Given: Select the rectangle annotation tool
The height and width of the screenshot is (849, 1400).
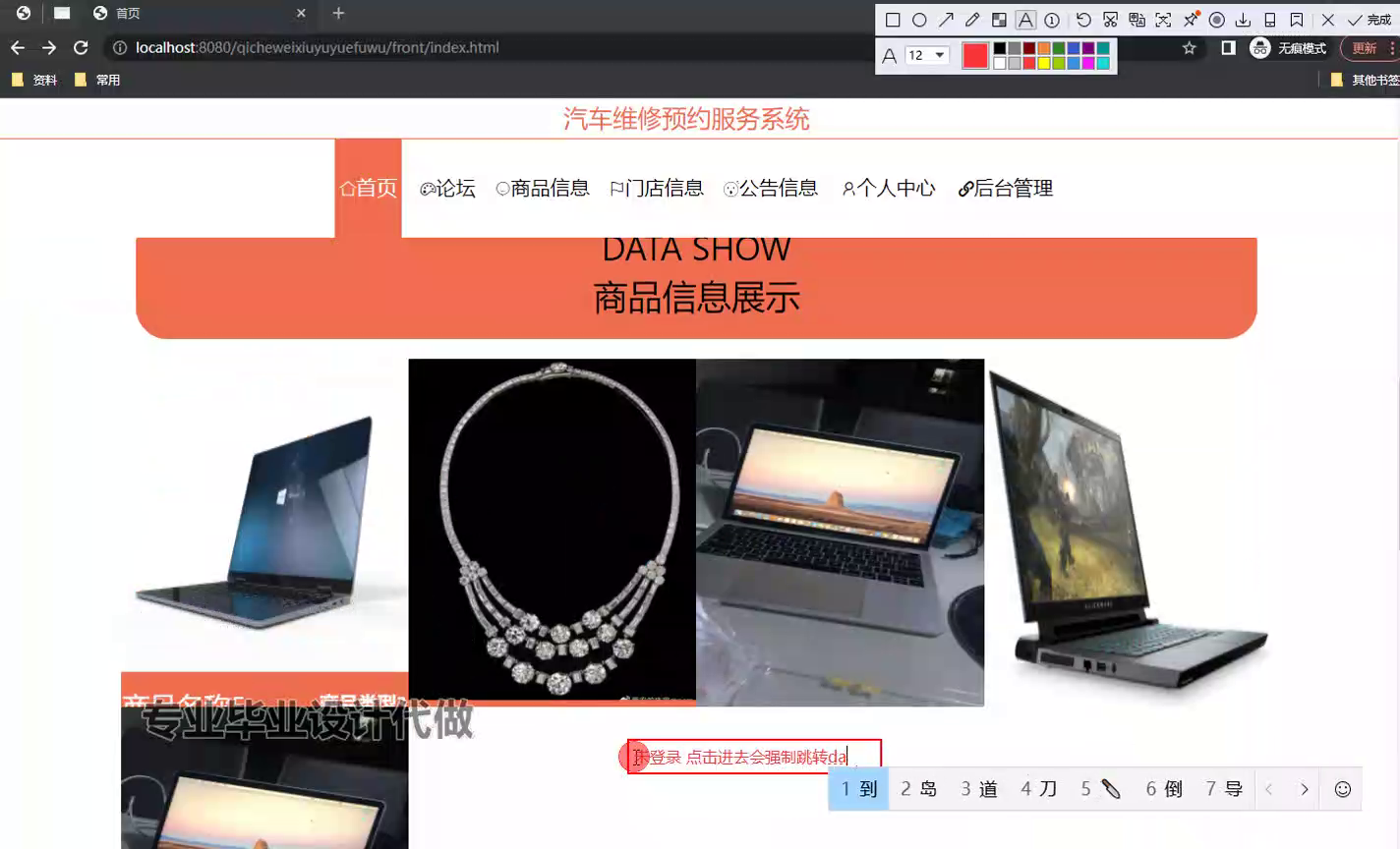Looking at the screenshot, I should pos(893,20).
